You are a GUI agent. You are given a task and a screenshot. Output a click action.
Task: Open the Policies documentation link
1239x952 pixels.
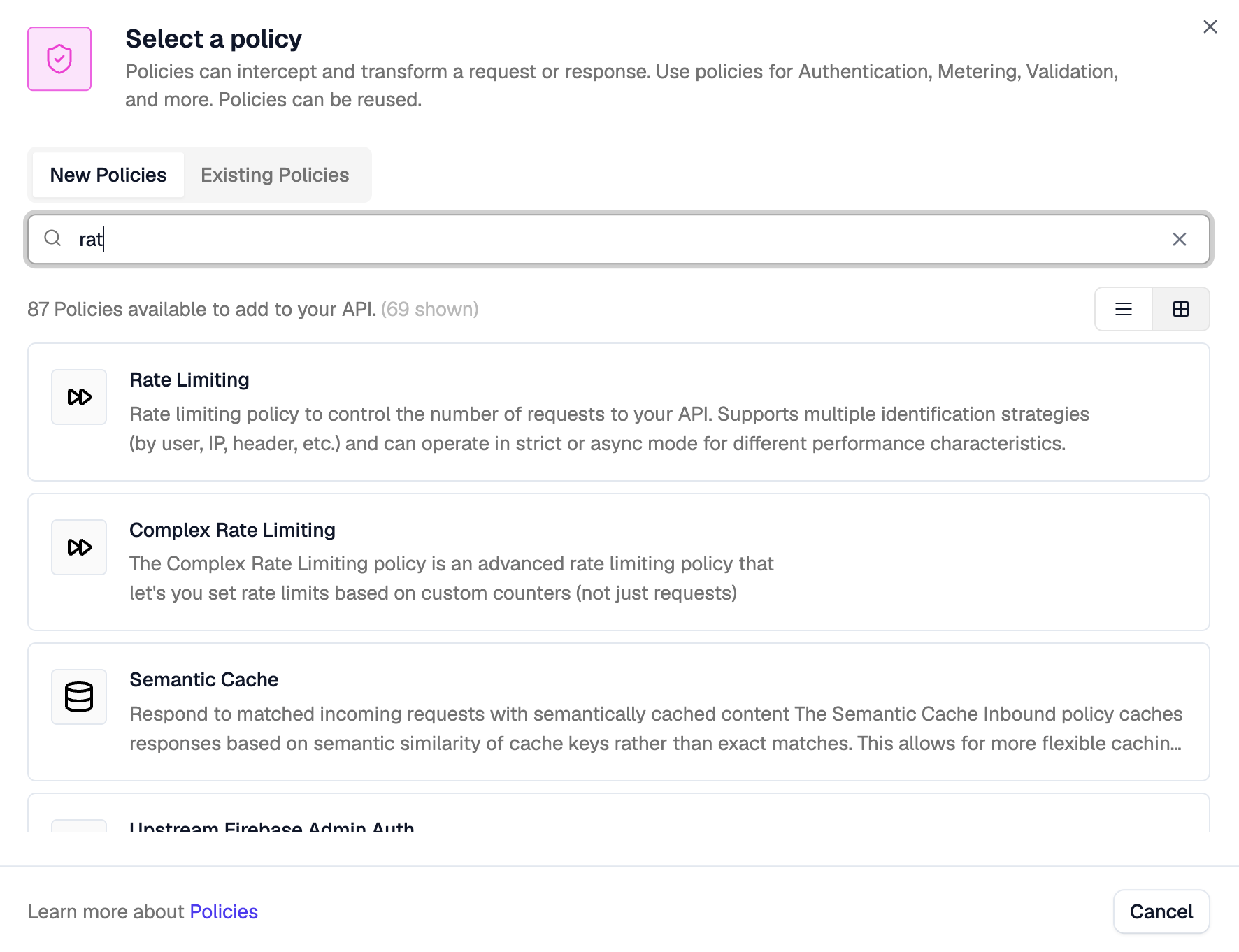pyautogui.click(x=224, y=911)
